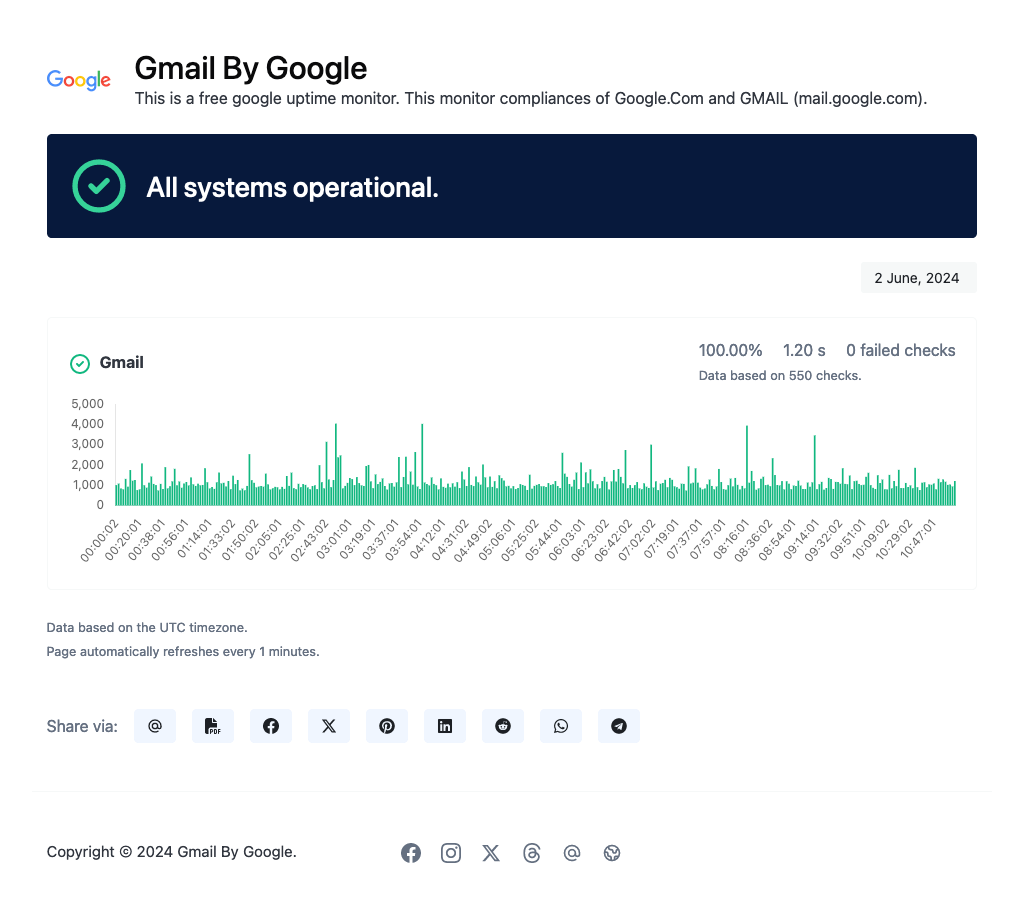
Task: Share the page on X from the share row
Action: point(329,726)
